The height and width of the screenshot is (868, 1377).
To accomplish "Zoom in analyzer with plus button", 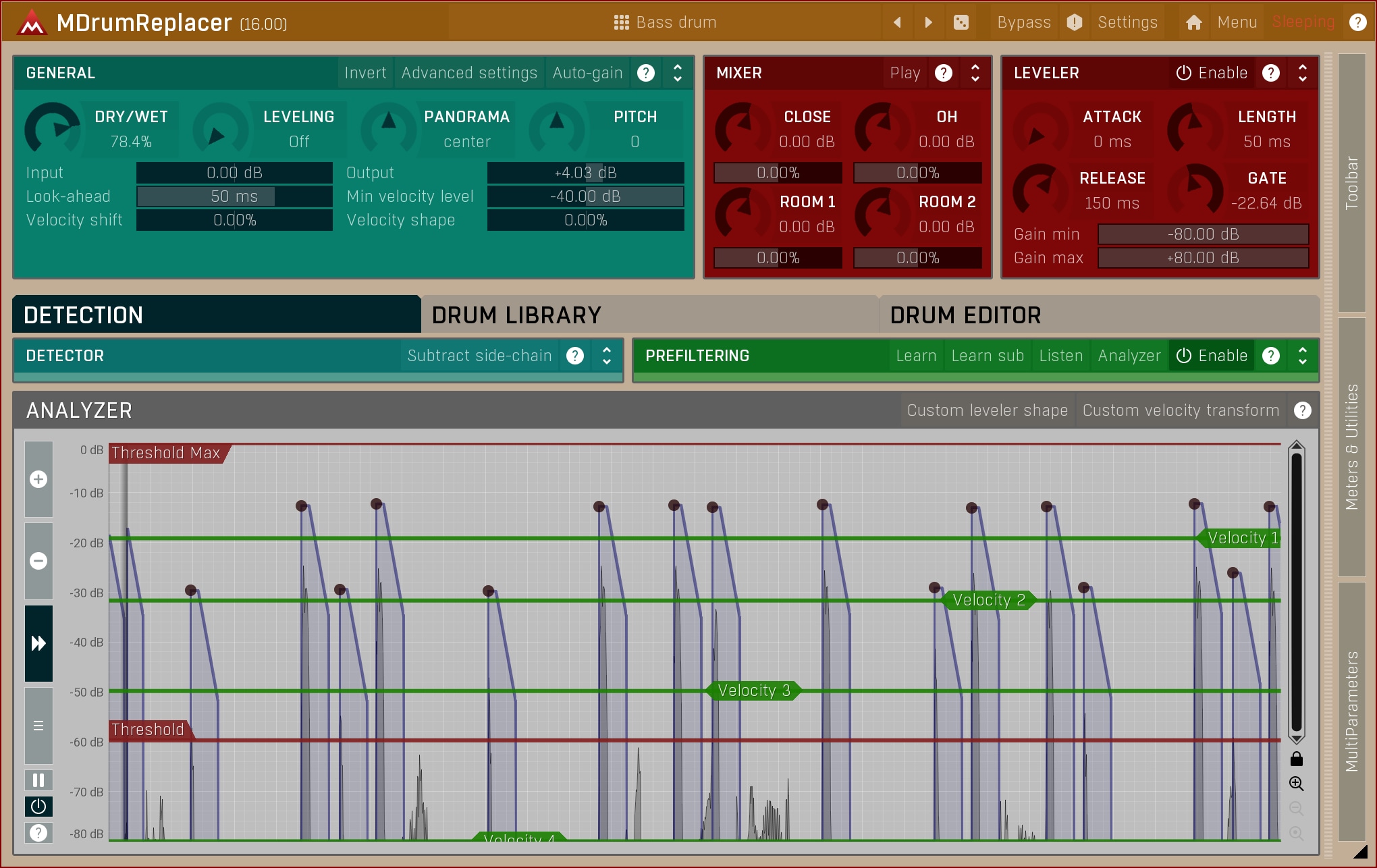I will tap(38, 479).
